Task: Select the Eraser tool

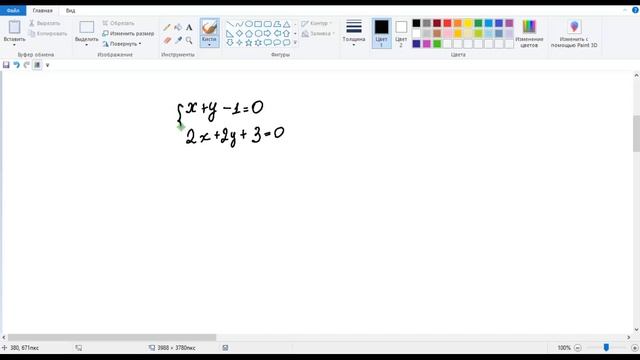Action: 167,40
